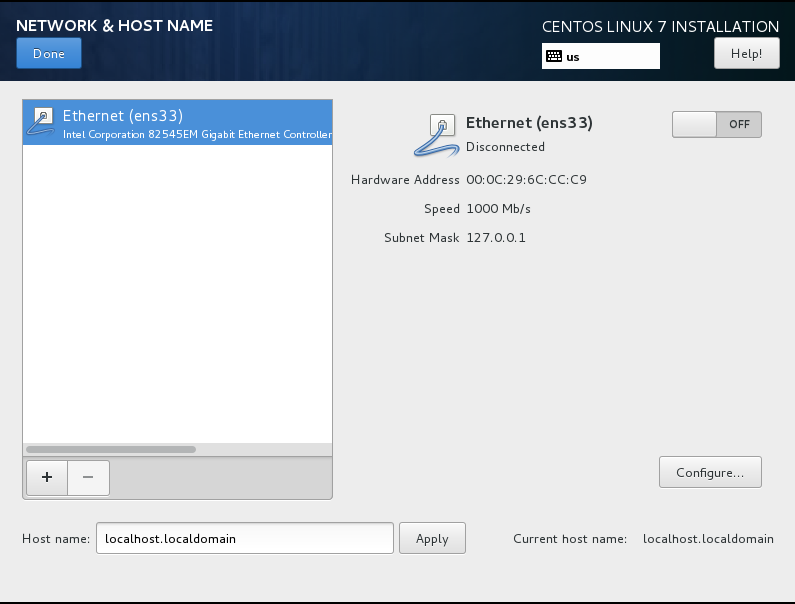
Task: Click the current host name localhost.localdomain value
Action: [708, 539]
